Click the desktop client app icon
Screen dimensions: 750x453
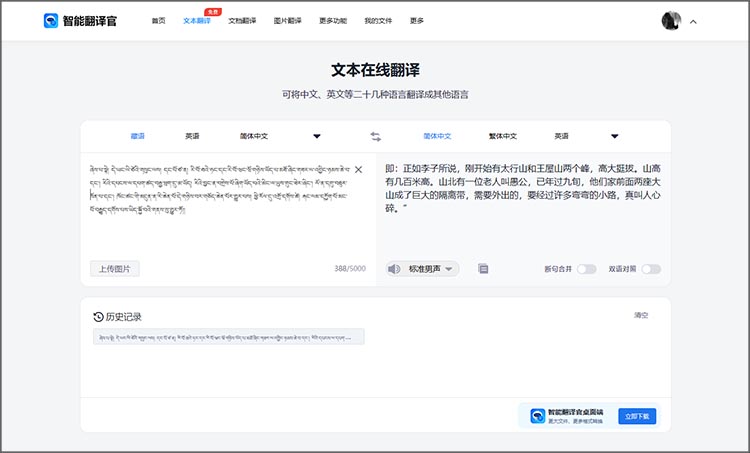[538, 416]
